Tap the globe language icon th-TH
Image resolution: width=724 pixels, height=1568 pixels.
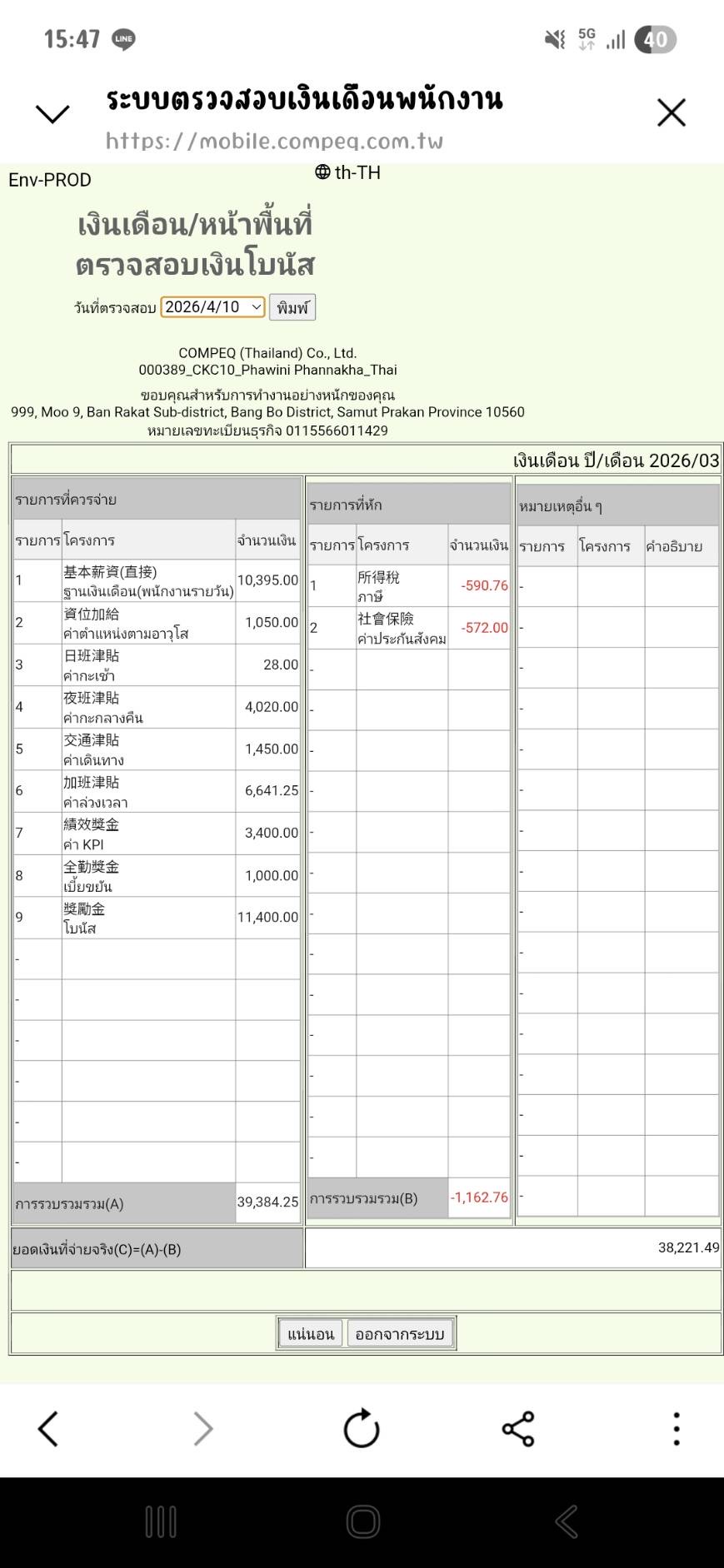point(347,172)
